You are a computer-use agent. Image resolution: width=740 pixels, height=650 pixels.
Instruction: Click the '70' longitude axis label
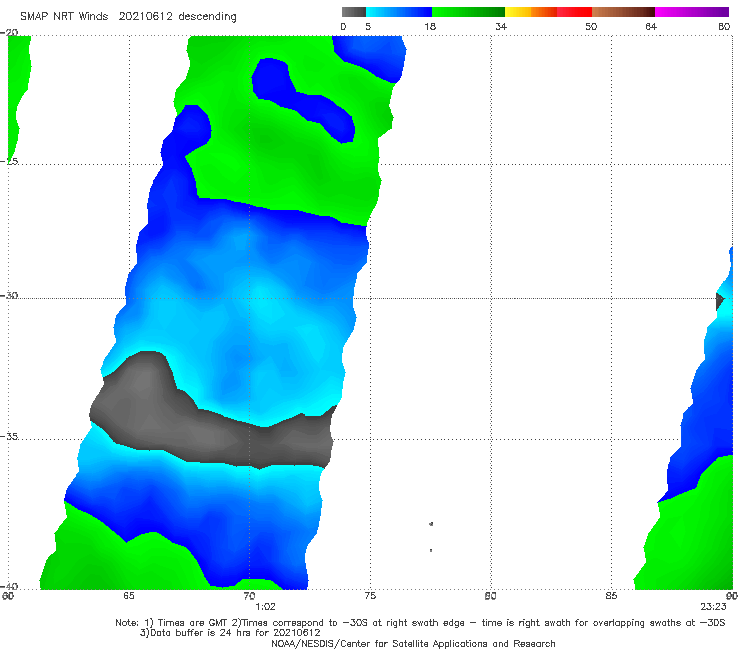pyautogui.click(x=249, y=596)
